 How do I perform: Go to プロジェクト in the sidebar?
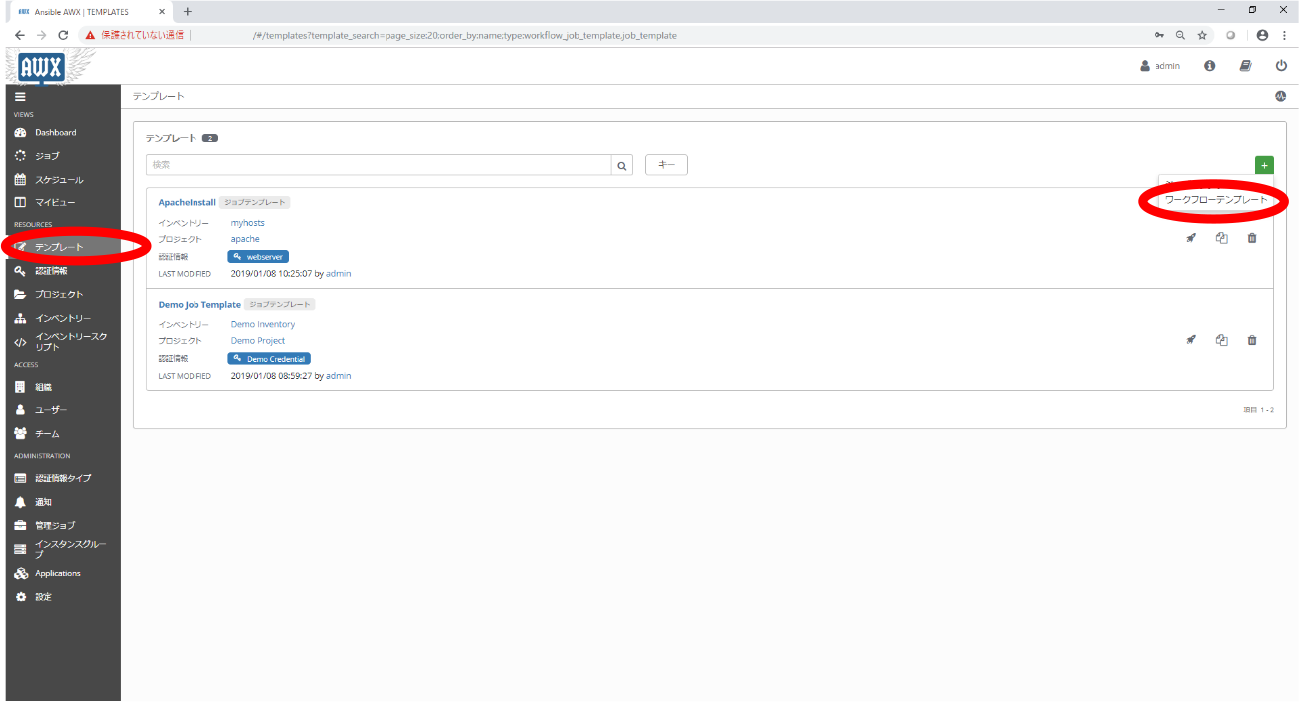pyautogui.click(x=59, y=295)
